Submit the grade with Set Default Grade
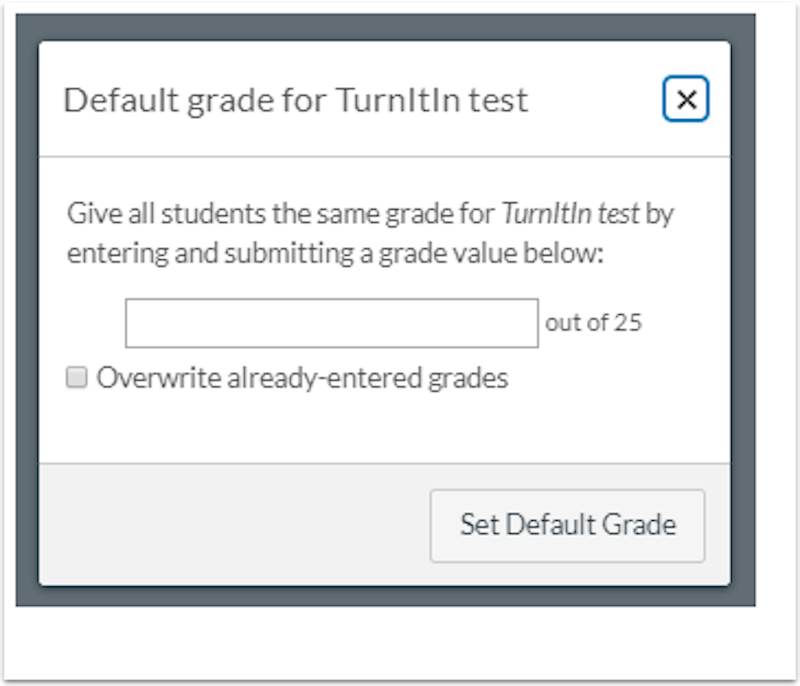The image size is (800, 686). point(567,526)
